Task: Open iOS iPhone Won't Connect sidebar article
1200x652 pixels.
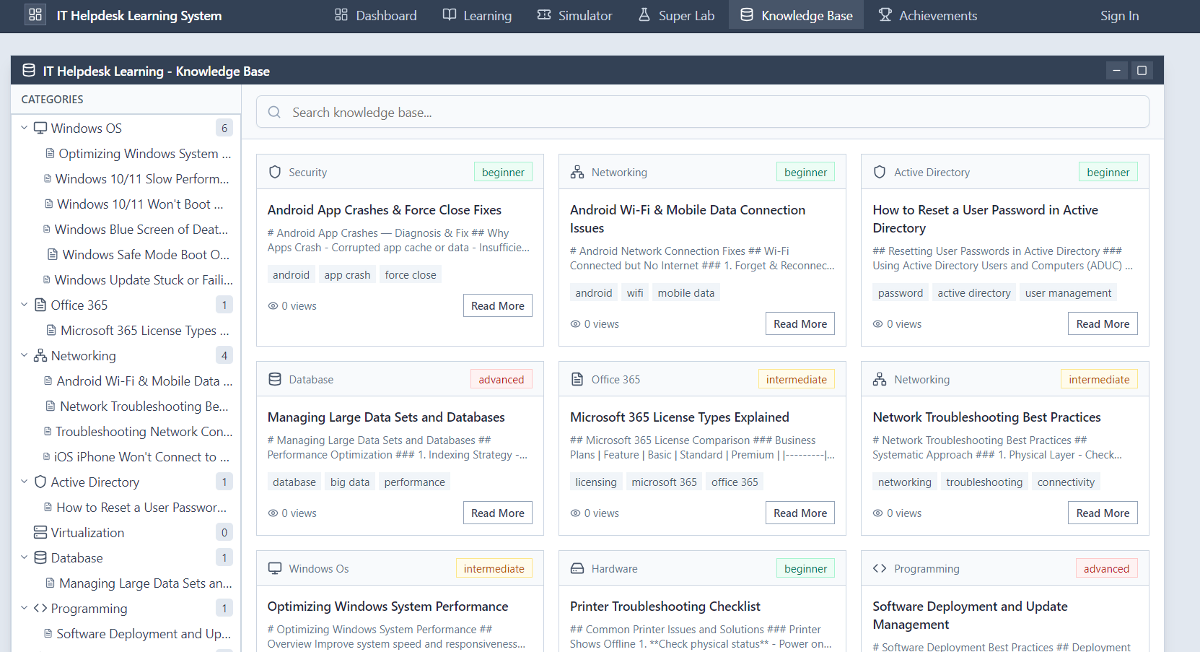Action: coord(136,456)
